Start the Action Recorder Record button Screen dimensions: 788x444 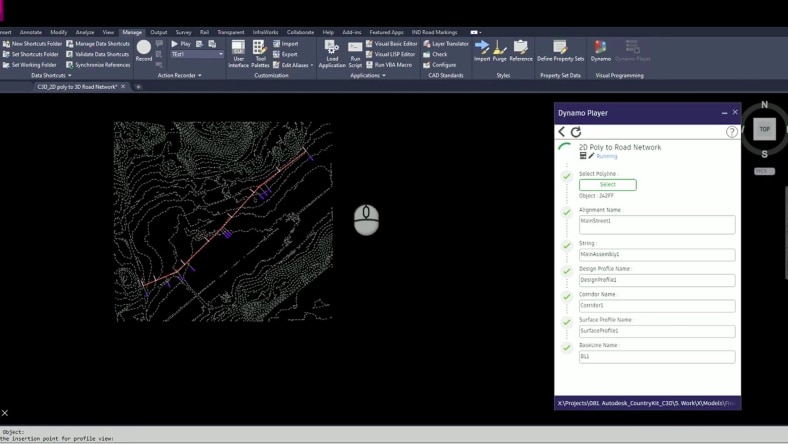(144, 51)
